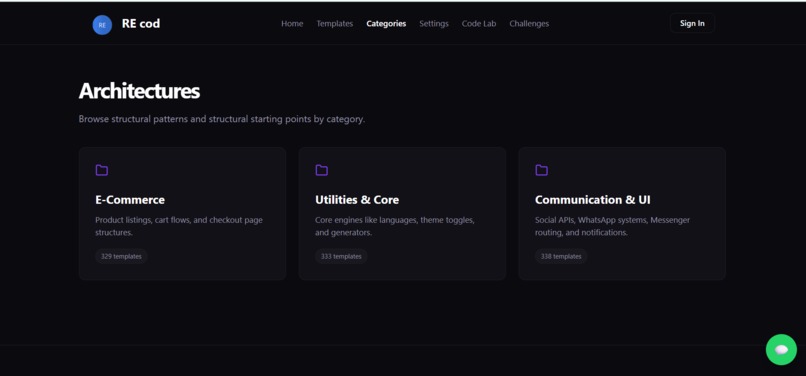Viewport: 806px width, 376px height.
Task: Click the 329 templates badge
Action: 121,256
